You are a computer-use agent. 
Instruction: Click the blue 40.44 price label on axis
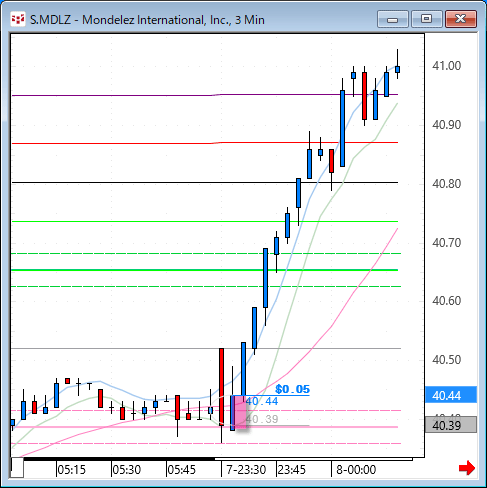[x=451, y=395]
